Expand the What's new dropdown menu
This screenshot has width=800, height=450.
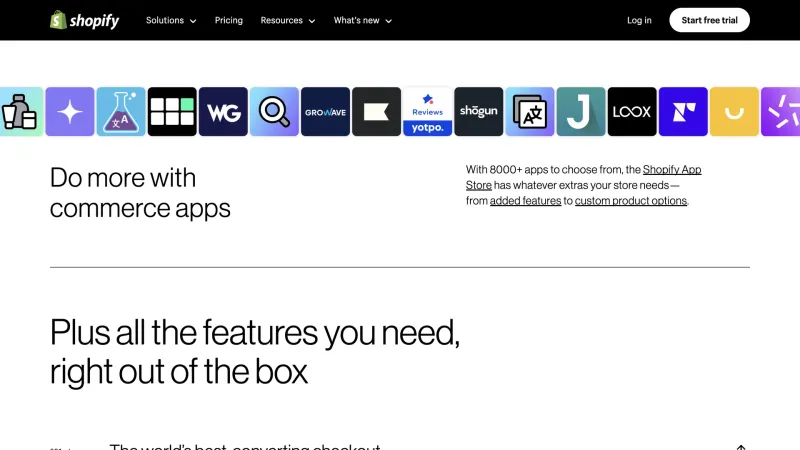(x=362, y=20)
